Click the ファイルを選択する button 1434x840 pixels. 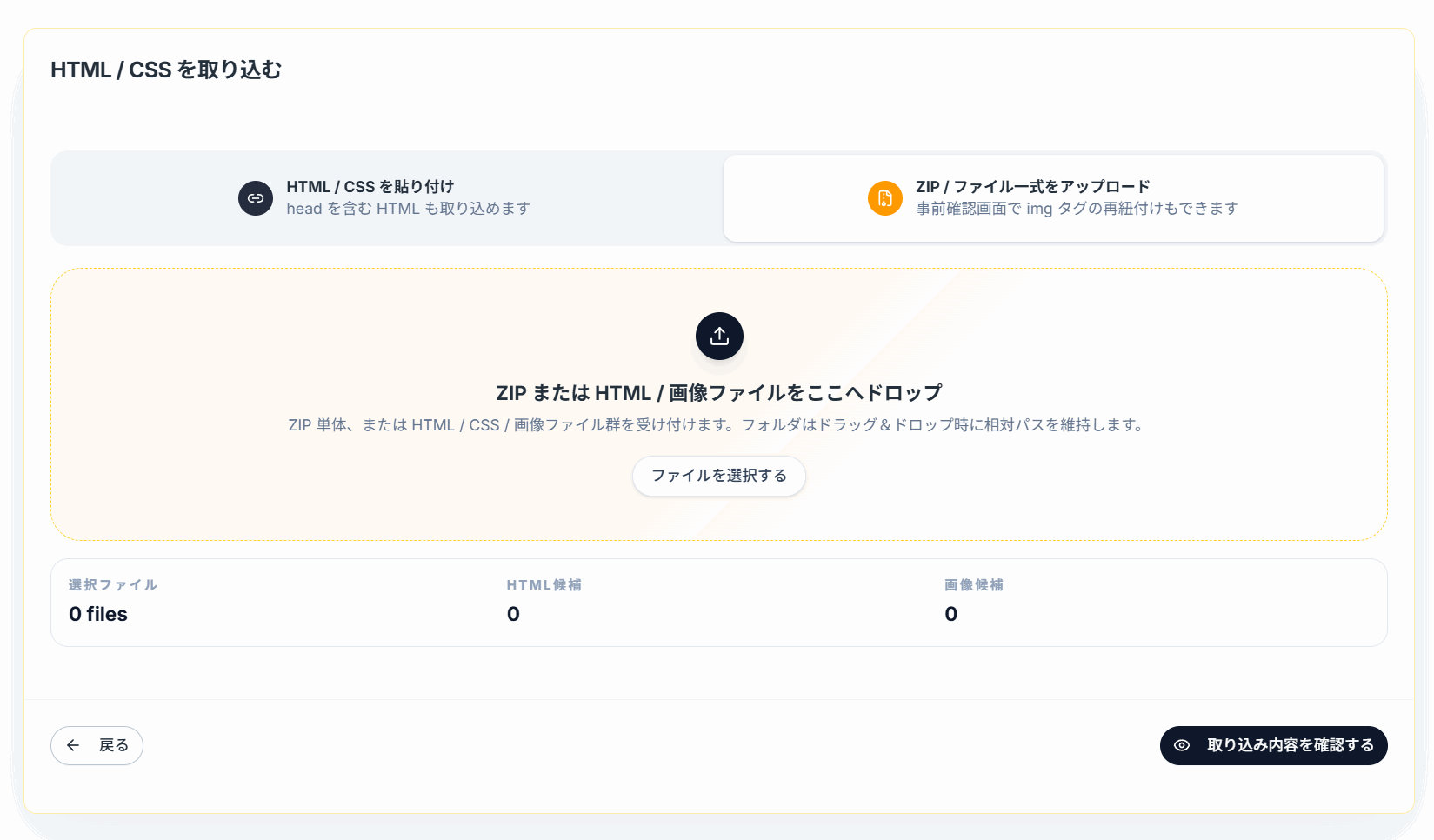click(x=719, y=476)
